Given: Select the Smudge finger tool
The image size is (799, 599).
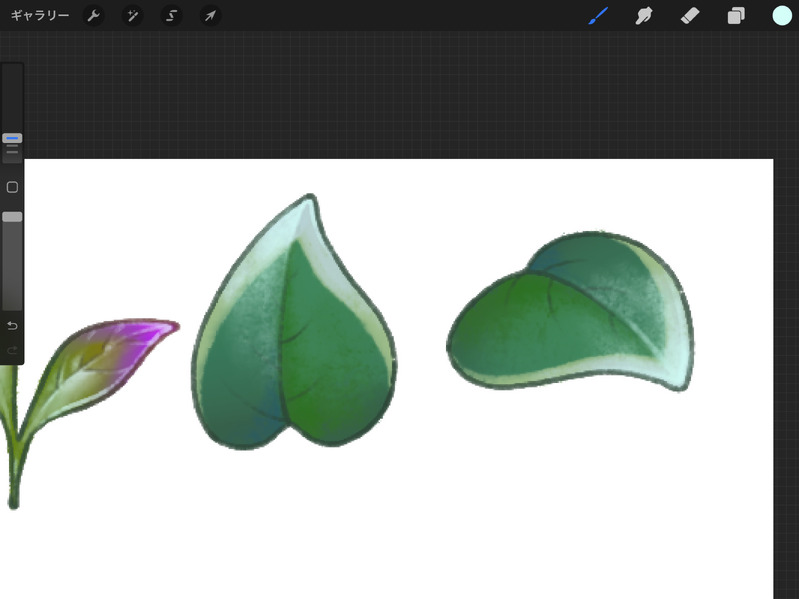Looking at the screenshot, I should click(x=644, y=16).
